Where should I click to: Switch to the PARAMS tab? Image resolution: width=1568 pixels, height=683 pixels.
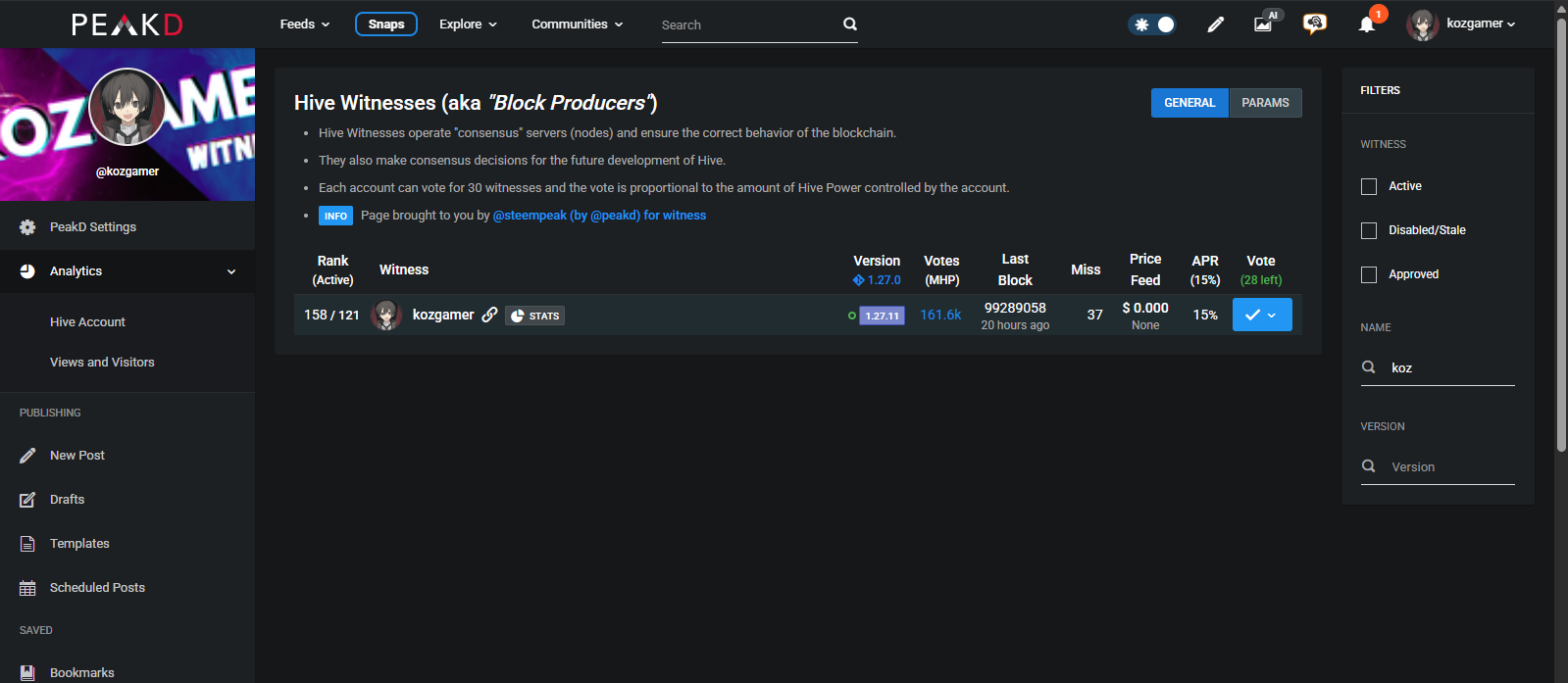point(1265,103)
